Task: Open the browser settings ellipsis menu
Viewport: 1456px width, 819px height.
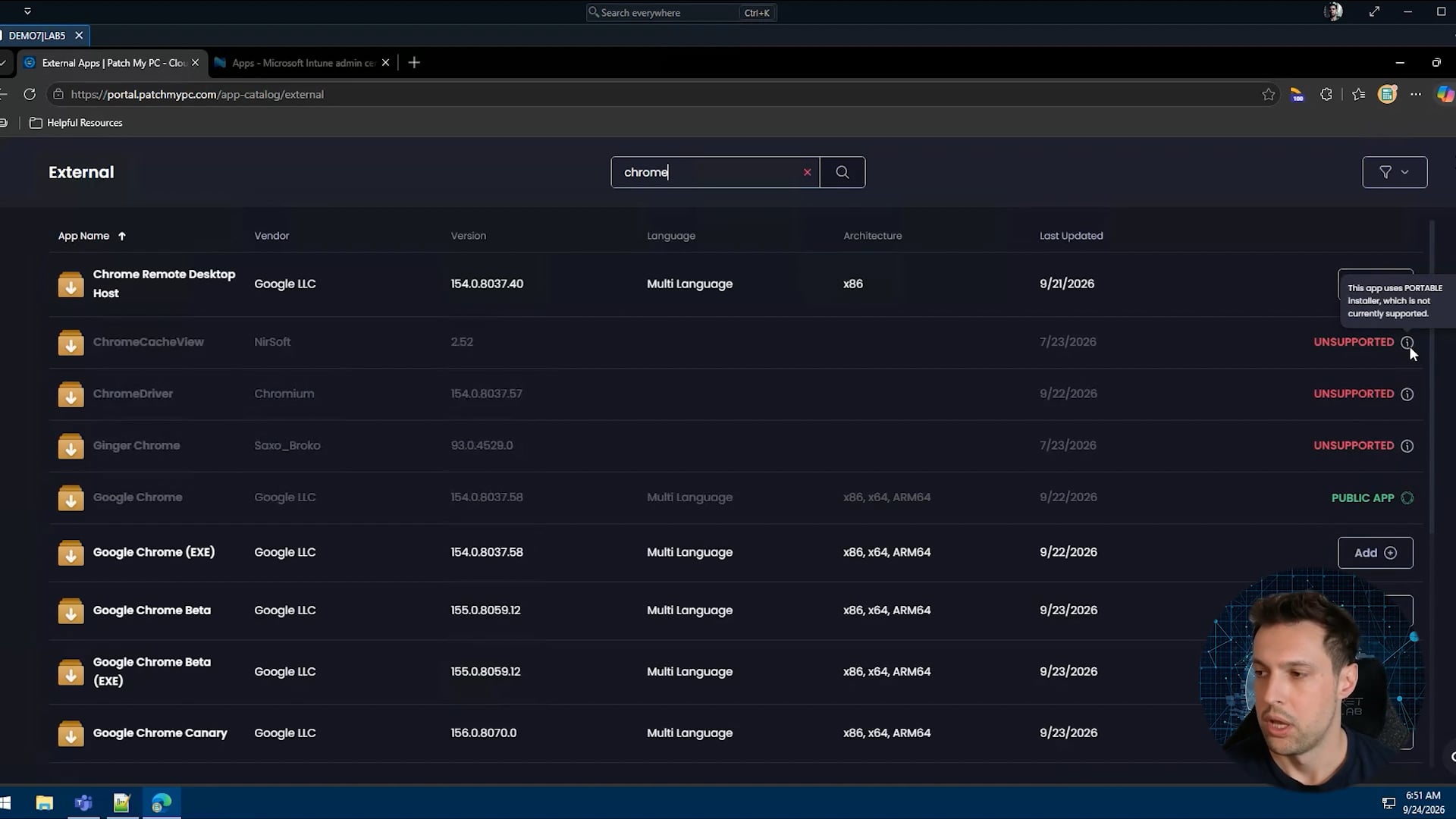Action: [x=1415, y=94]
